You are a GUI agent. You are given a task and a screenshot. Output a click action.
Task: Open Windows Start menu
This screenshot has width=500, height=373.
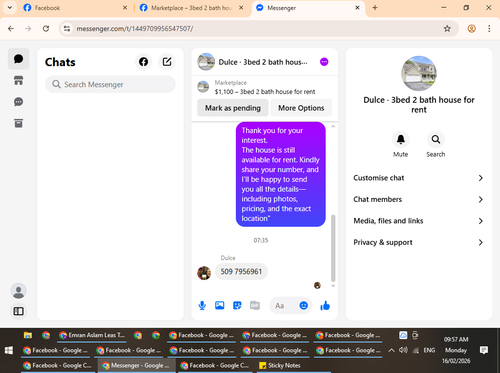(x=9, y=350)
